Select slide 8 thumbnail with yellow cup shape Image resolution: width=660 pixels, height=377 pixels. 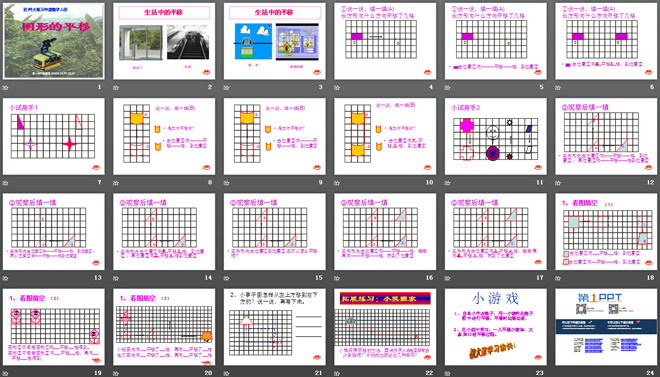tap(164, 136)
